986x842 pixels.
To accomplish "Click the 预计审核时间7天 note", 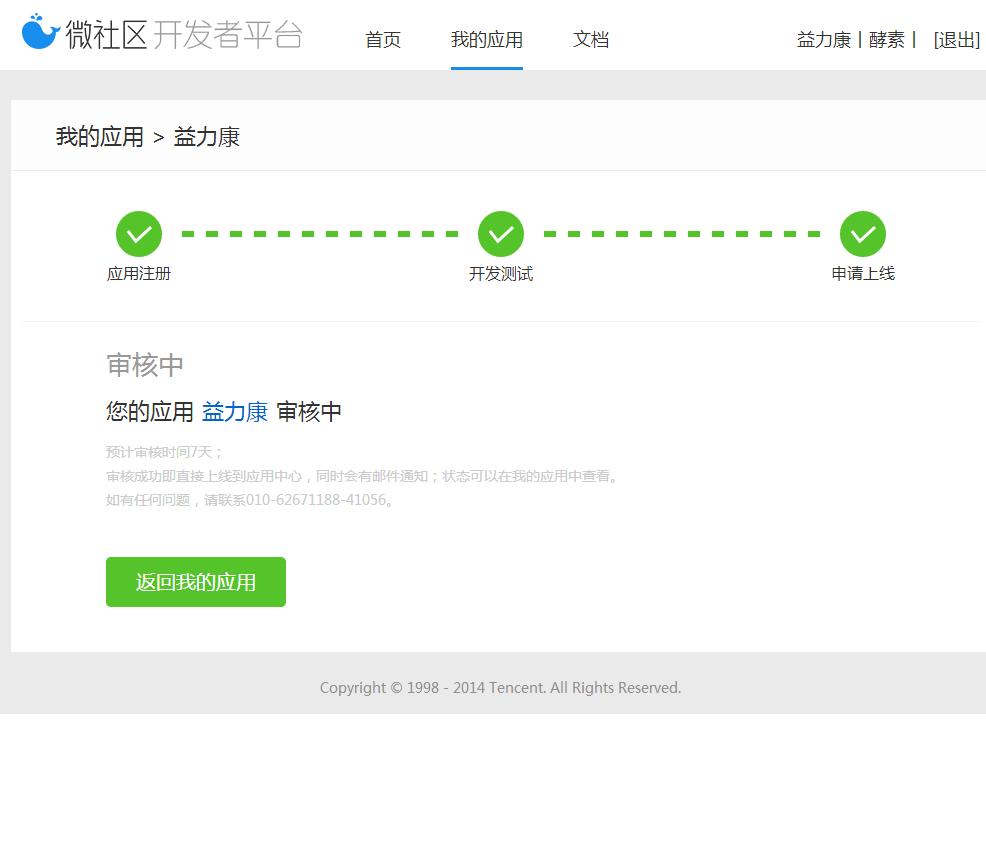I will pos(164,452).
